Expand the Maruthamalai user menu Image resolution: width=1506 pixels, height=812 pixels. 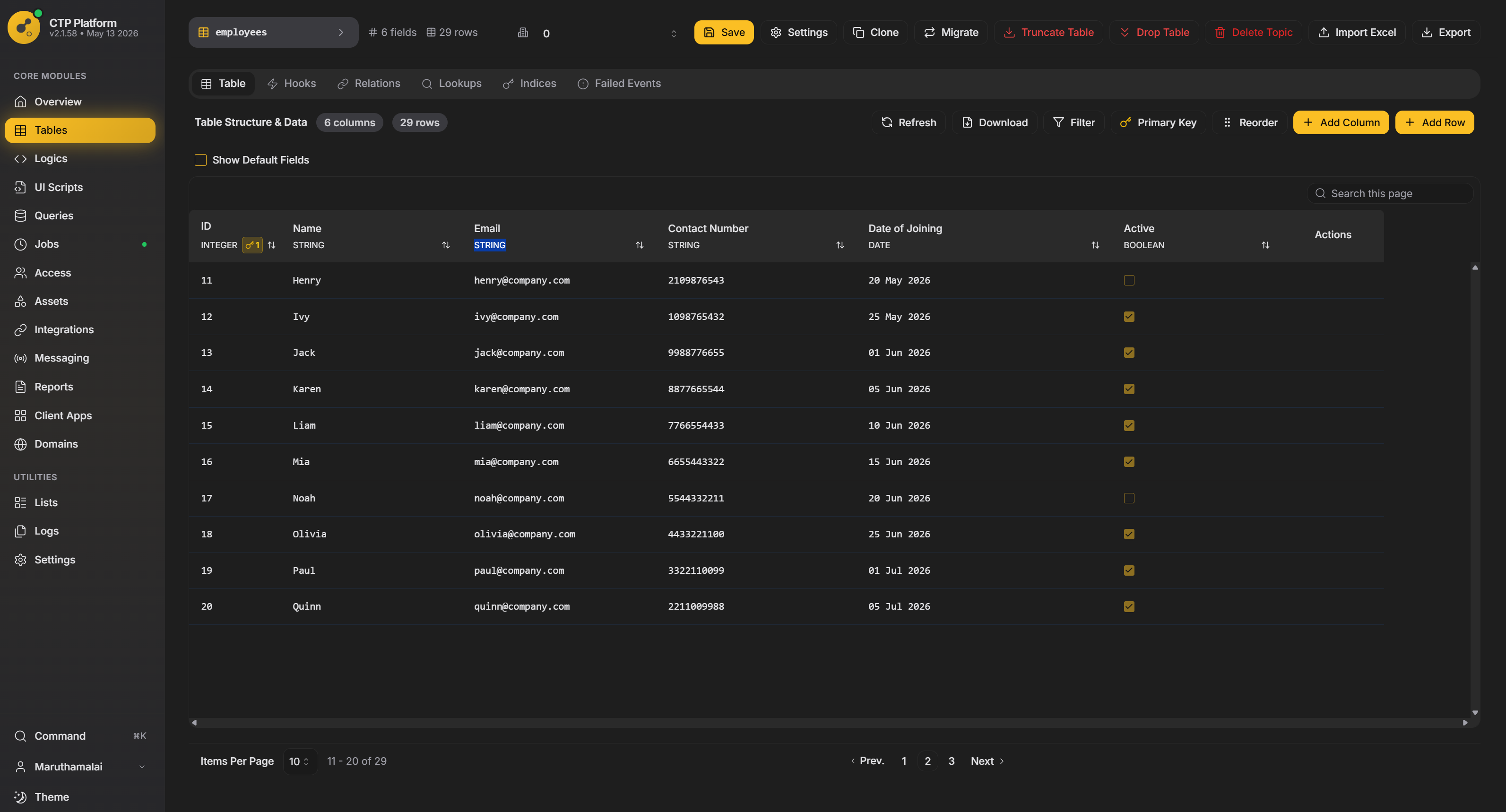[x=80, y=767]
